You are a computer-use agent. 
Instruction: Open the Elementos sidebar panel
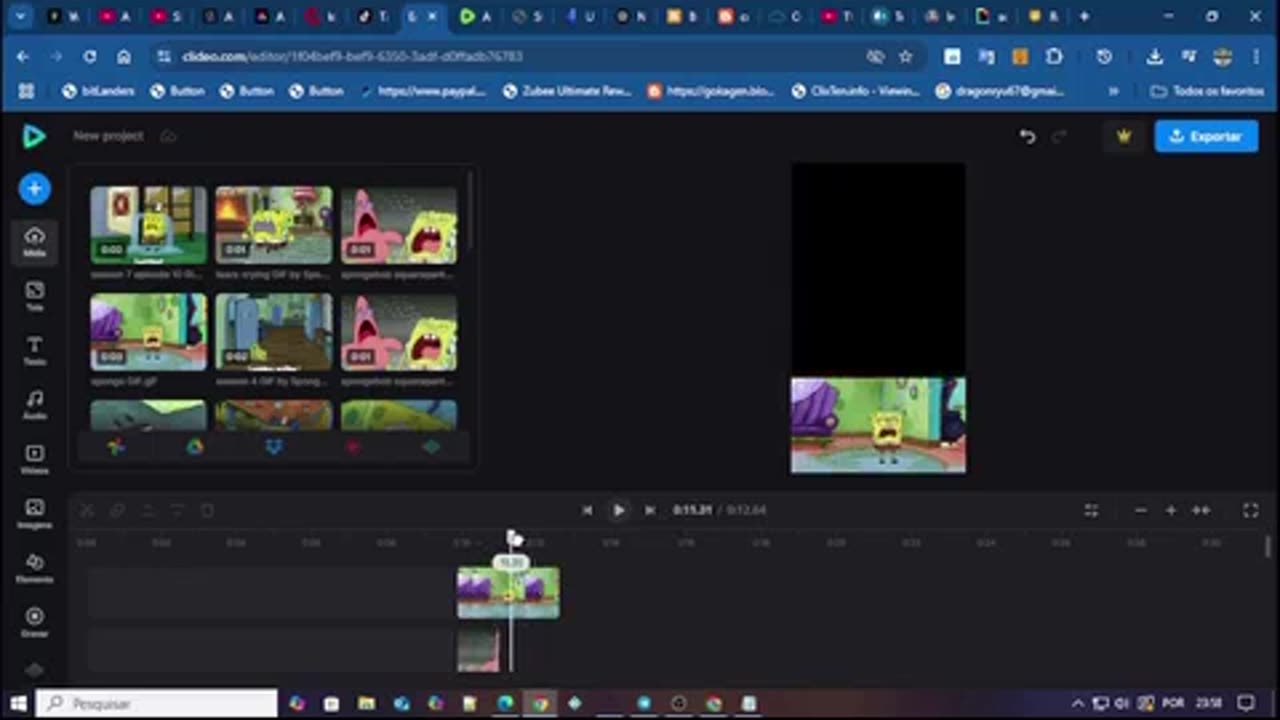coord(34,568)
